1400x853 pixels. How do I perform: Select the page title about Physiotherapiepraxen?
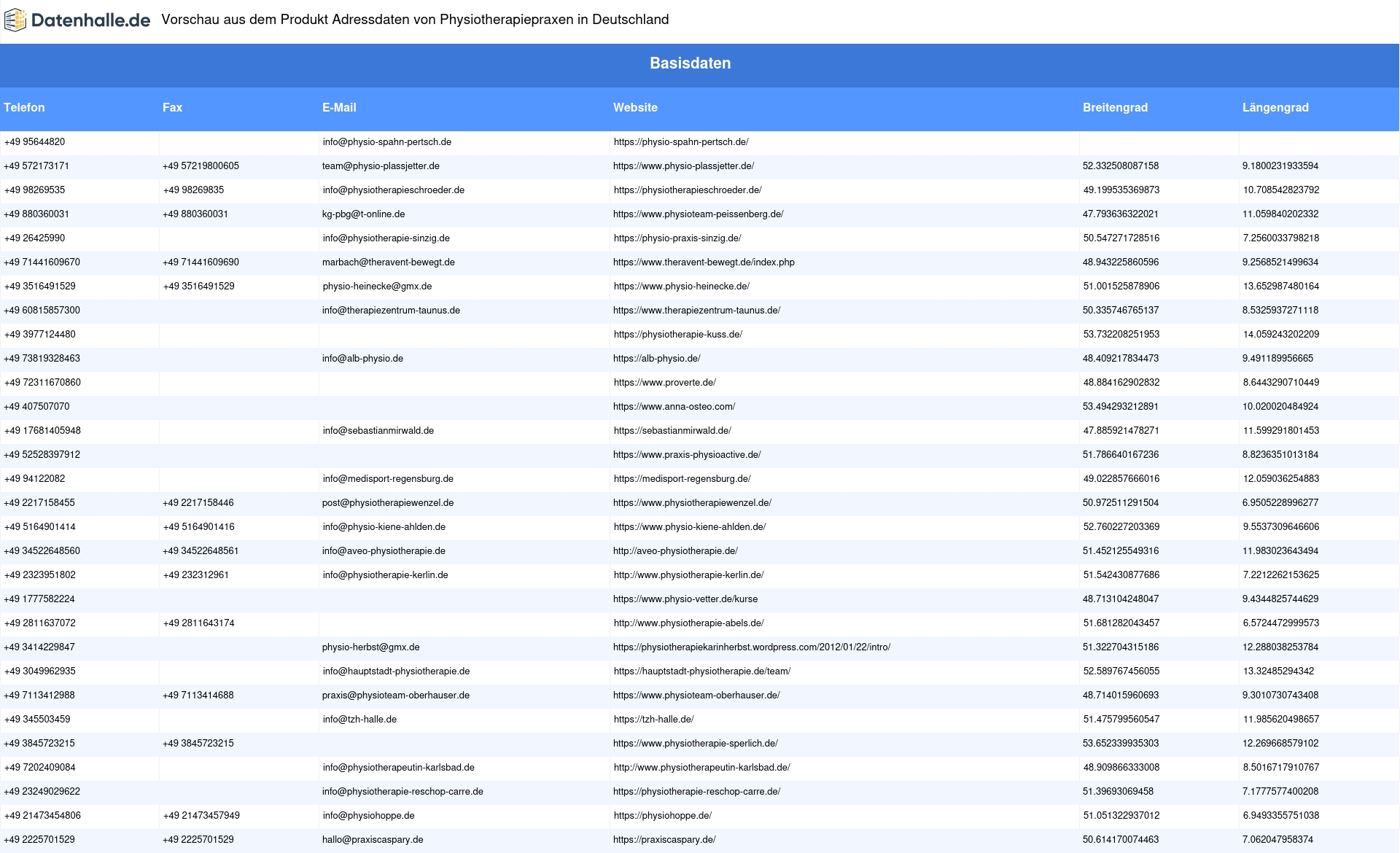[415, 20]
